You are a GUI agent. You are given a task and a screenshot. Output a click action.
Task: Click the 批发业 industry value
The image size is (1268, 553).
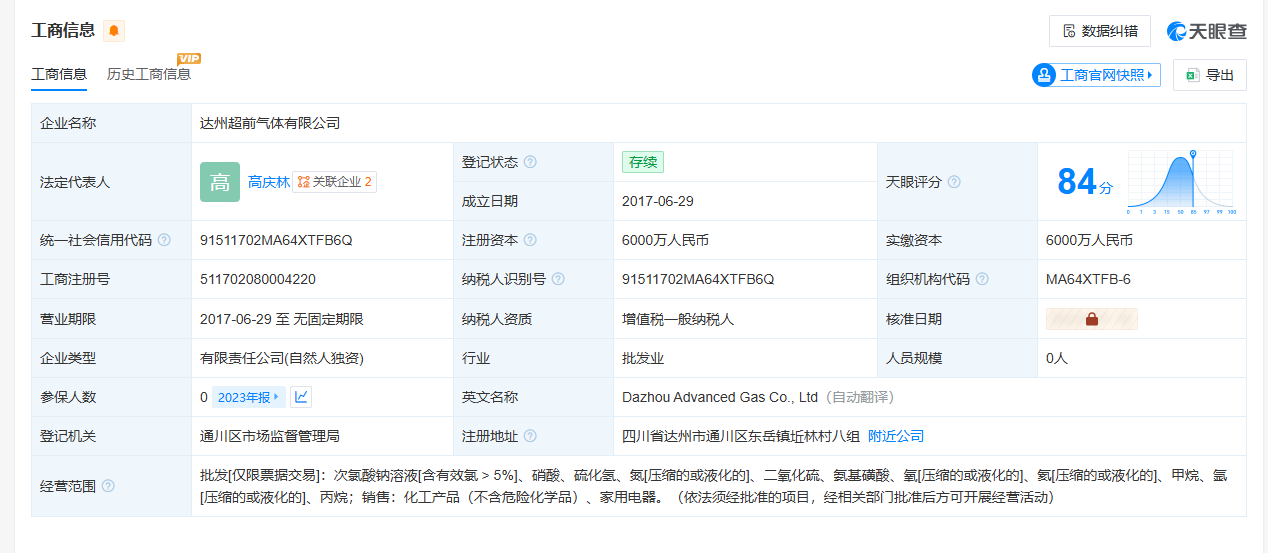point(643,358)
